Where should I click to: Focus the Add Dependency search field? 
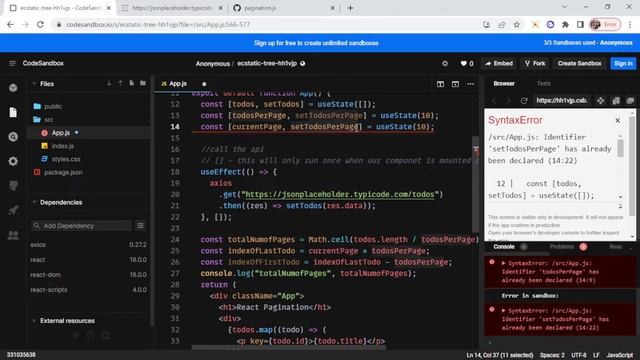tap(82, 226)
